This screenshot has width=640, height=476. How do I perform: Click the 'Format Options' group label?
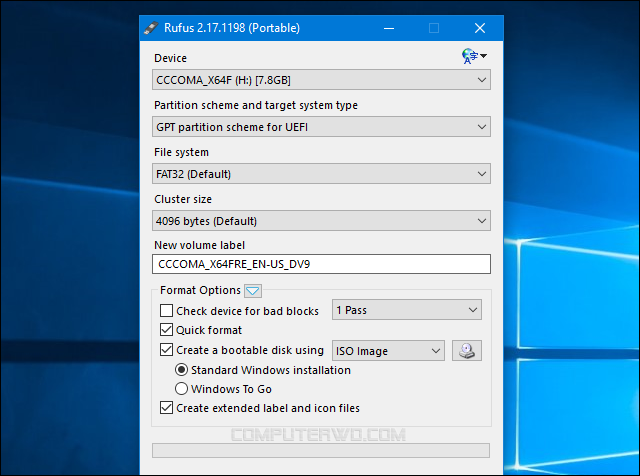pyautogui.click(x=200, y=290)
